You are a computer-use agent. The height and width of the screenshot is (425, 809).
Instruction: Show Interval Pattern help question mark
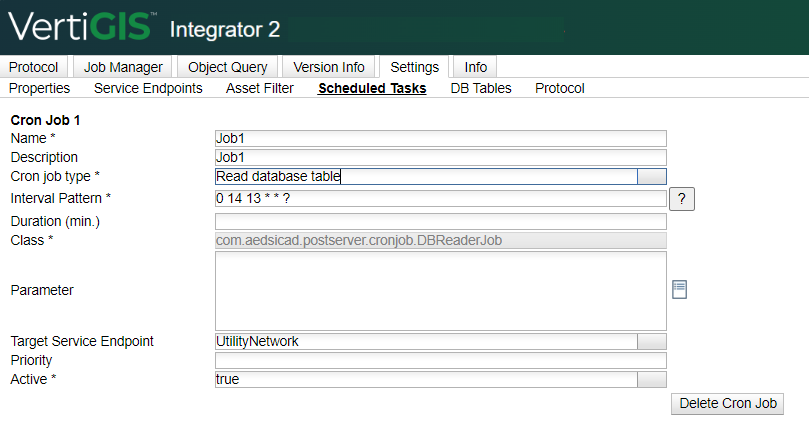(682, 199)
